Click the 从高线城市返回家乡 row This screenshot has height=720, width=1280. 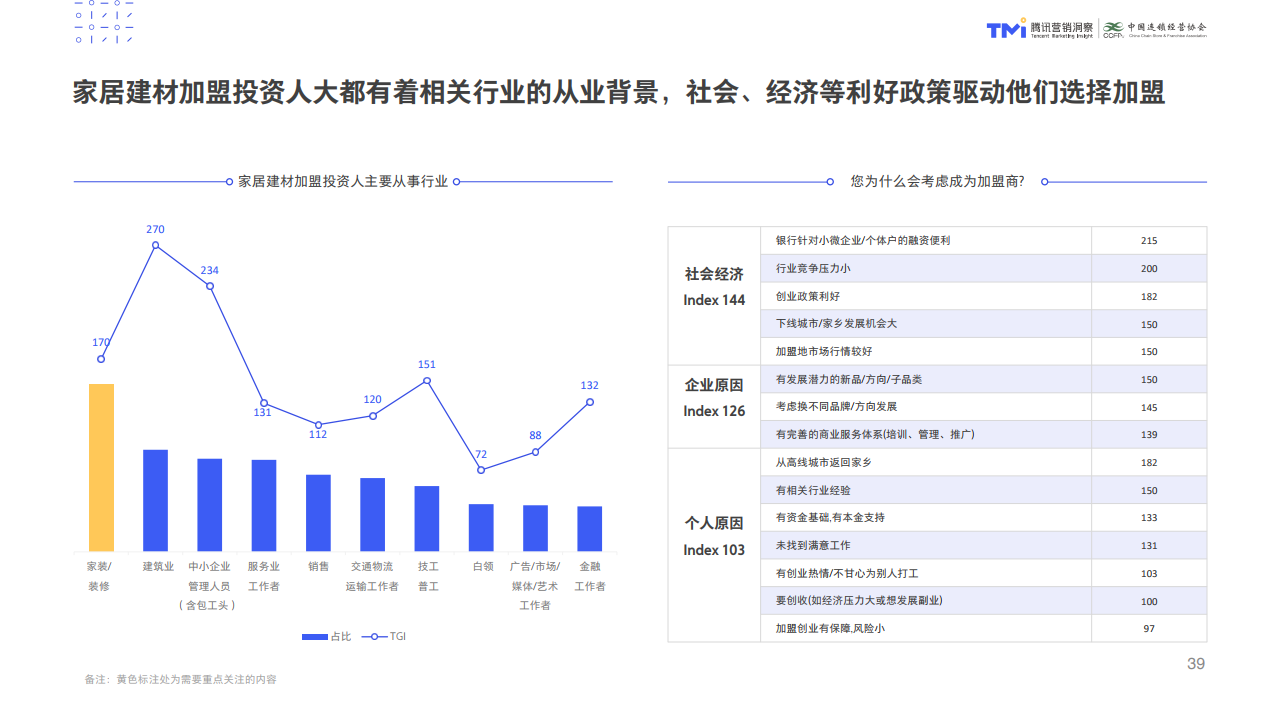[925, 462]
